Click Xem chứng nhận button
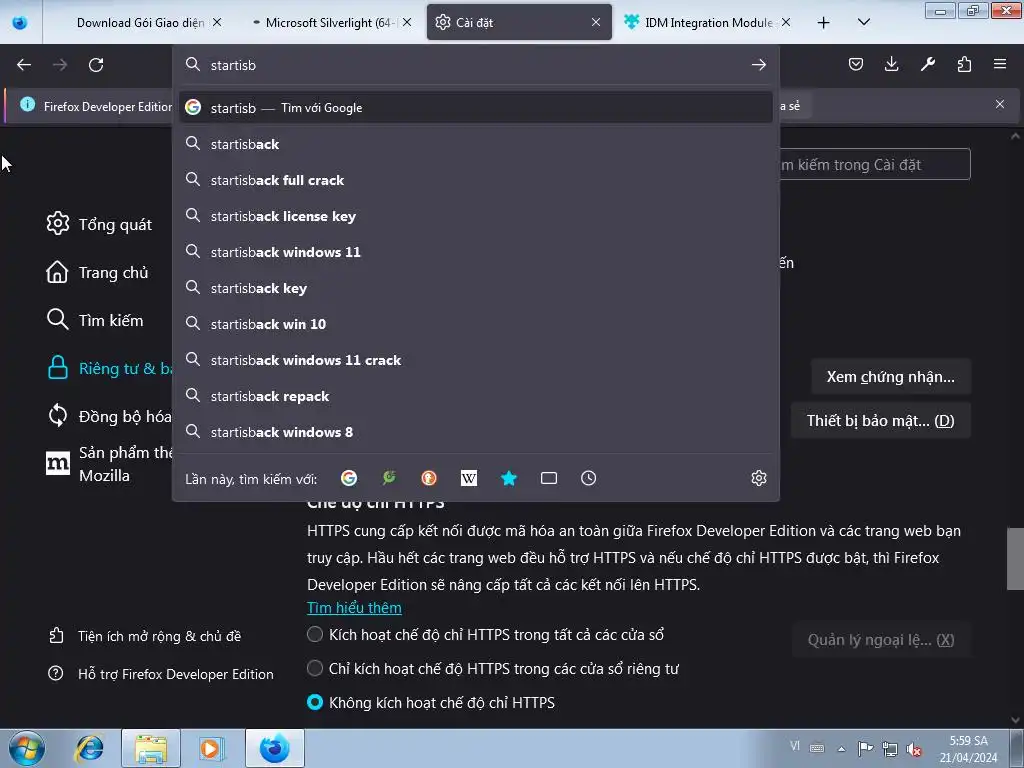1024x768 pixels. pyautogui.click(x=890, y=377)
